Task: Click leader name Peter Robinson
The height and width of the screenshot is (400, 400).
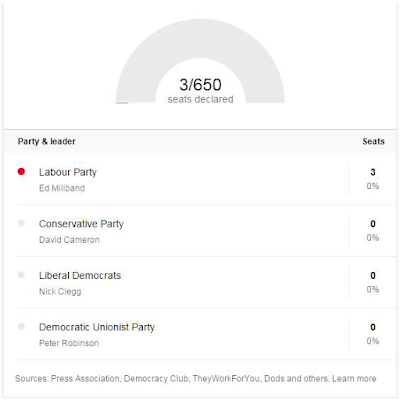Action: [69, 343]
